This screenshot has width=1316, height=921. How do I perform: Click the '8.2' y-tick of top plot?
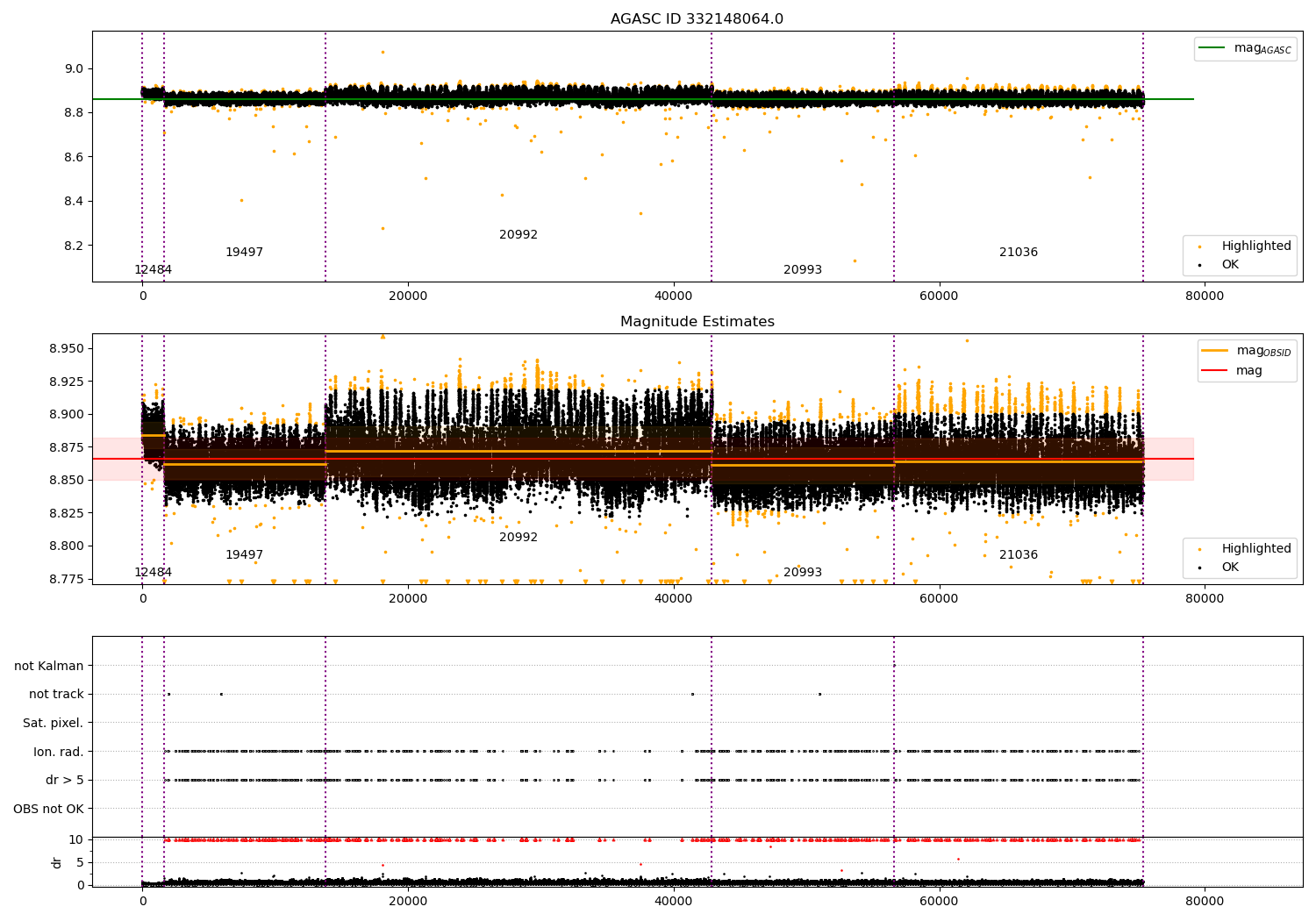74,246
